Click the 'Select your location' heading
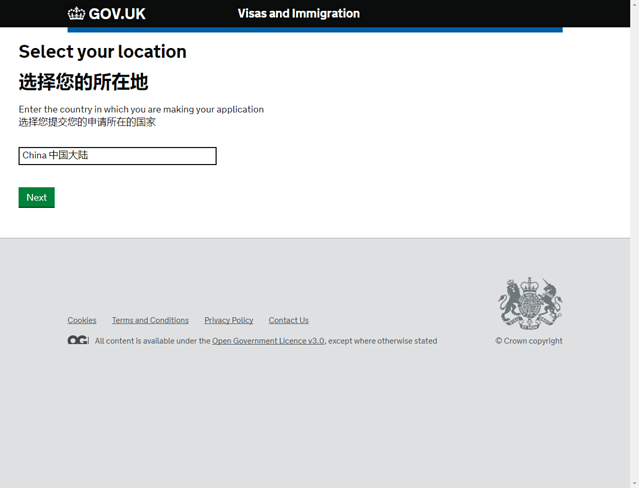Screen dimensions: 639x488 (102, 52)
